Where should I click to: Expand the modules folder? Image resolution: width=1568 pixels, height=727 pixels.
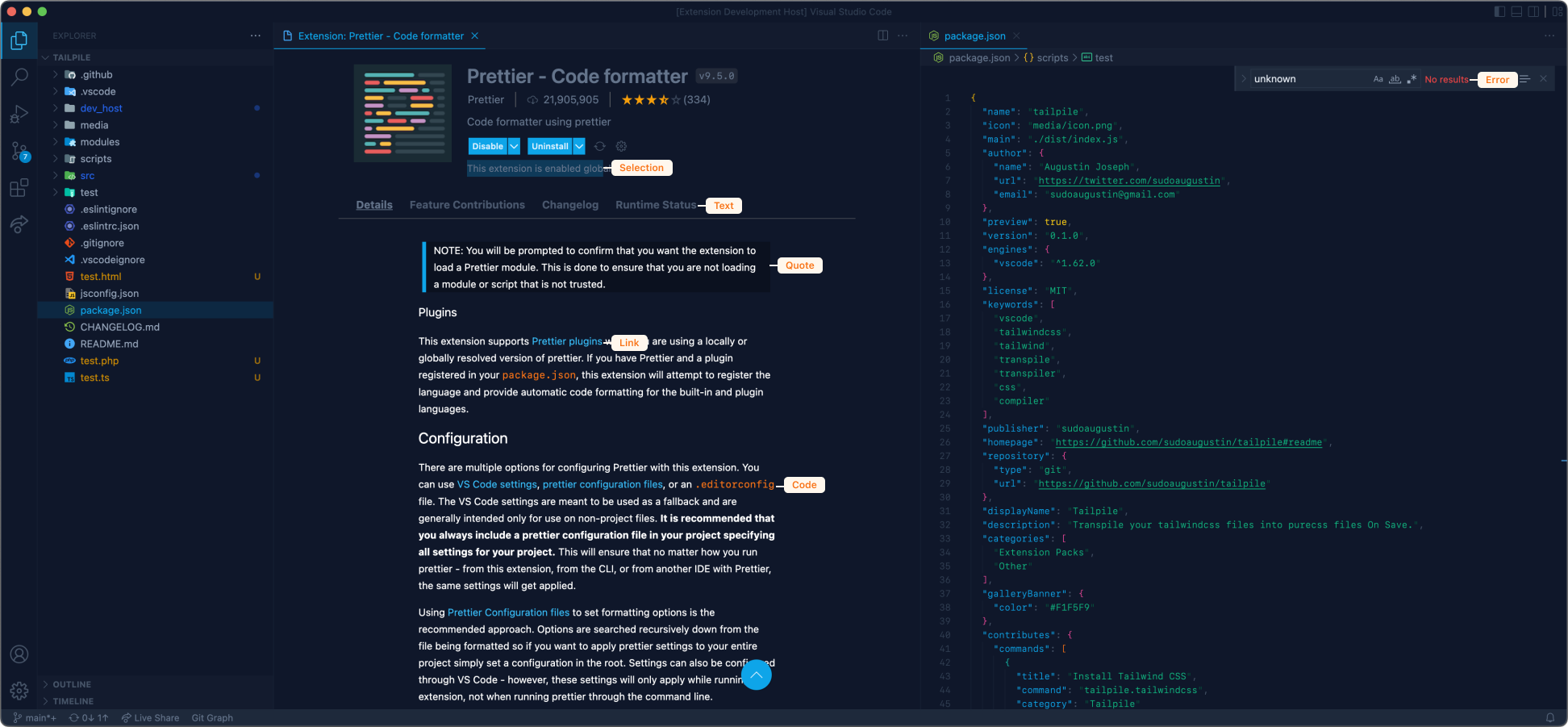pyautogui.click(x=155, y=142)
